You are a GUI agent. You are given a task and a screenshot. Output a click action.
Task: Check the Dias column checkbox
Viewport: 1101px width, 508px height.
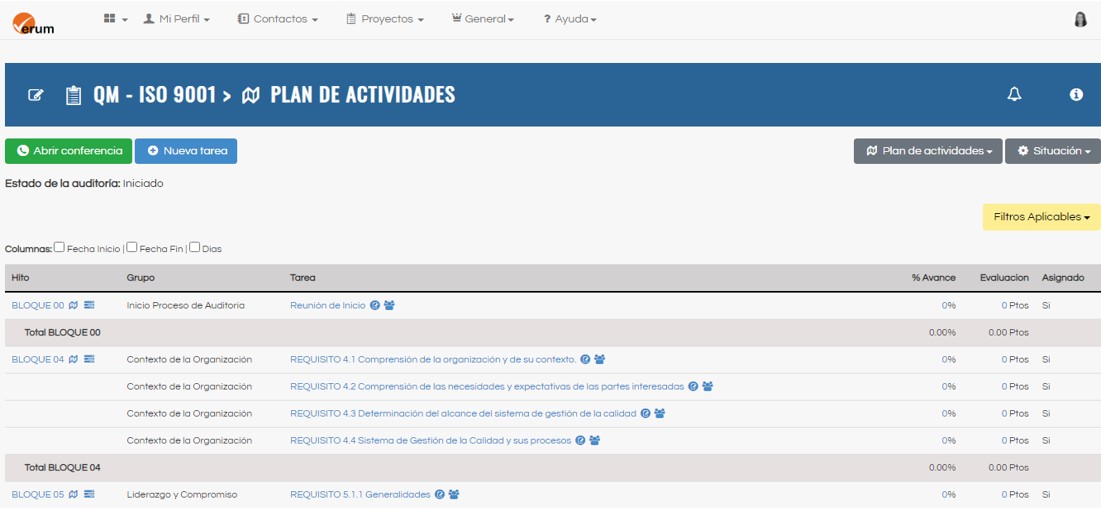195,247
